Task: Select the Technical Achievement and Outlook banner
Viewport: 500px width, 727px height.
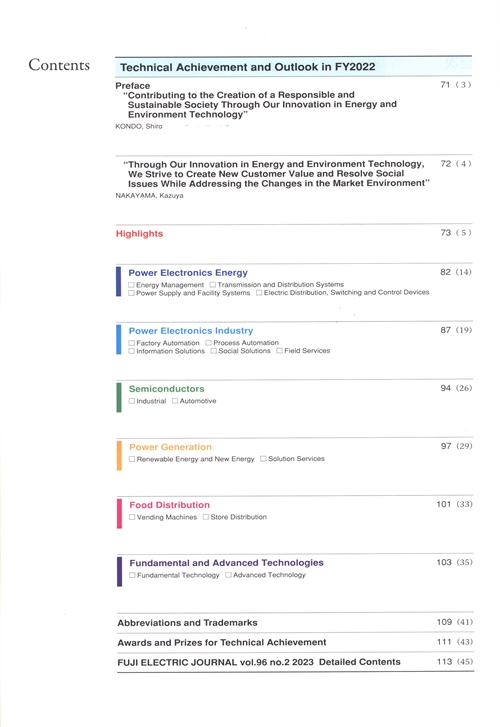Action: click(294, 67)
